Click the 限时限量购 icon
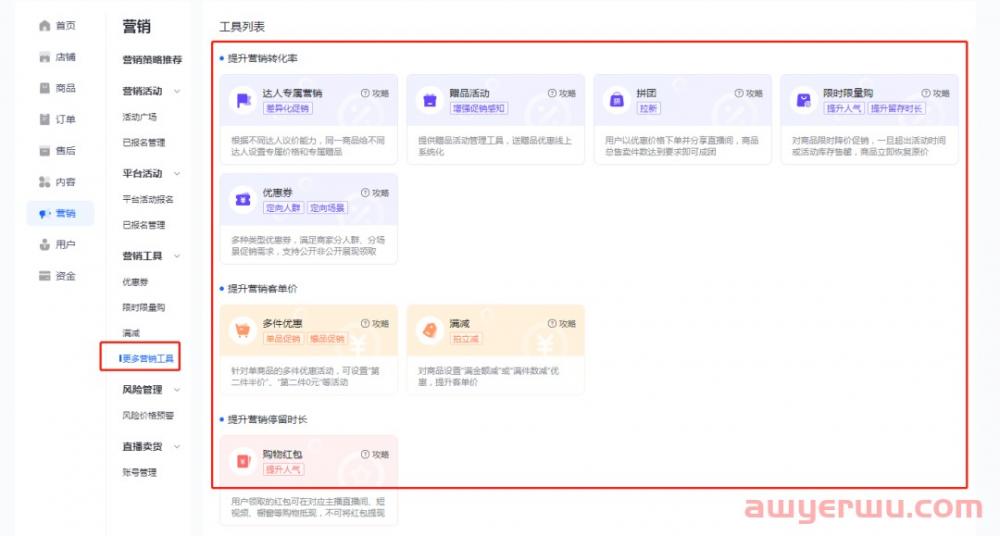 [804, 100]
